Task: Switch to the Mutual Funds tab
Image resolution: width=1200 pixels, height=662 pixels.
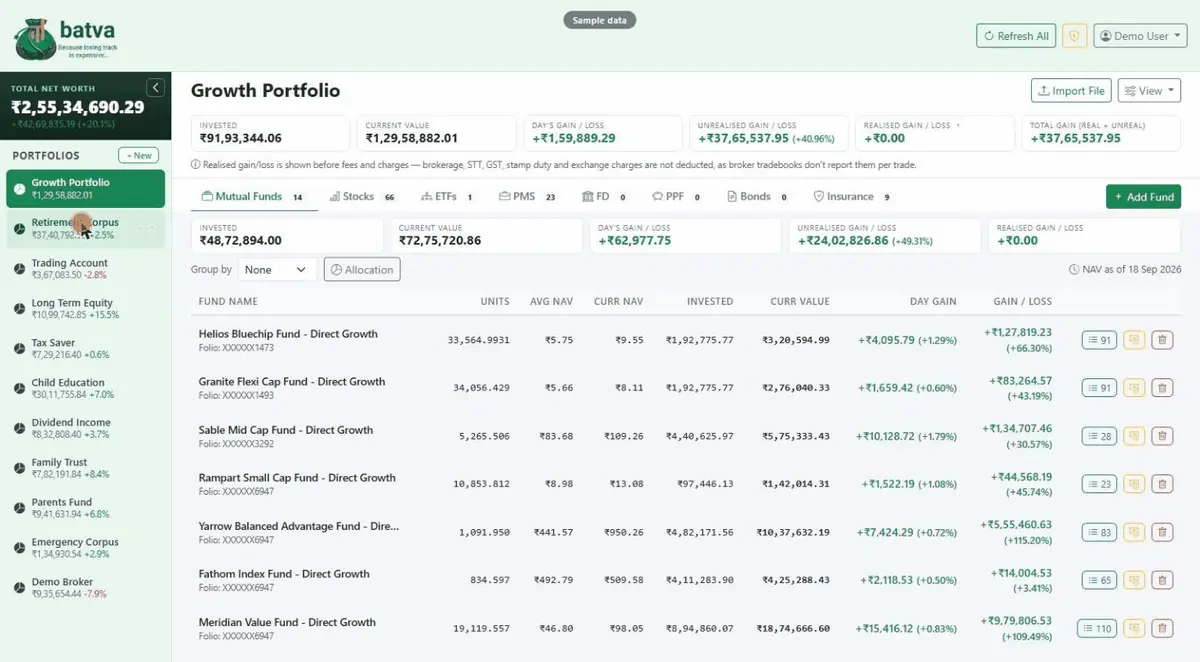Action: (253, 197)
